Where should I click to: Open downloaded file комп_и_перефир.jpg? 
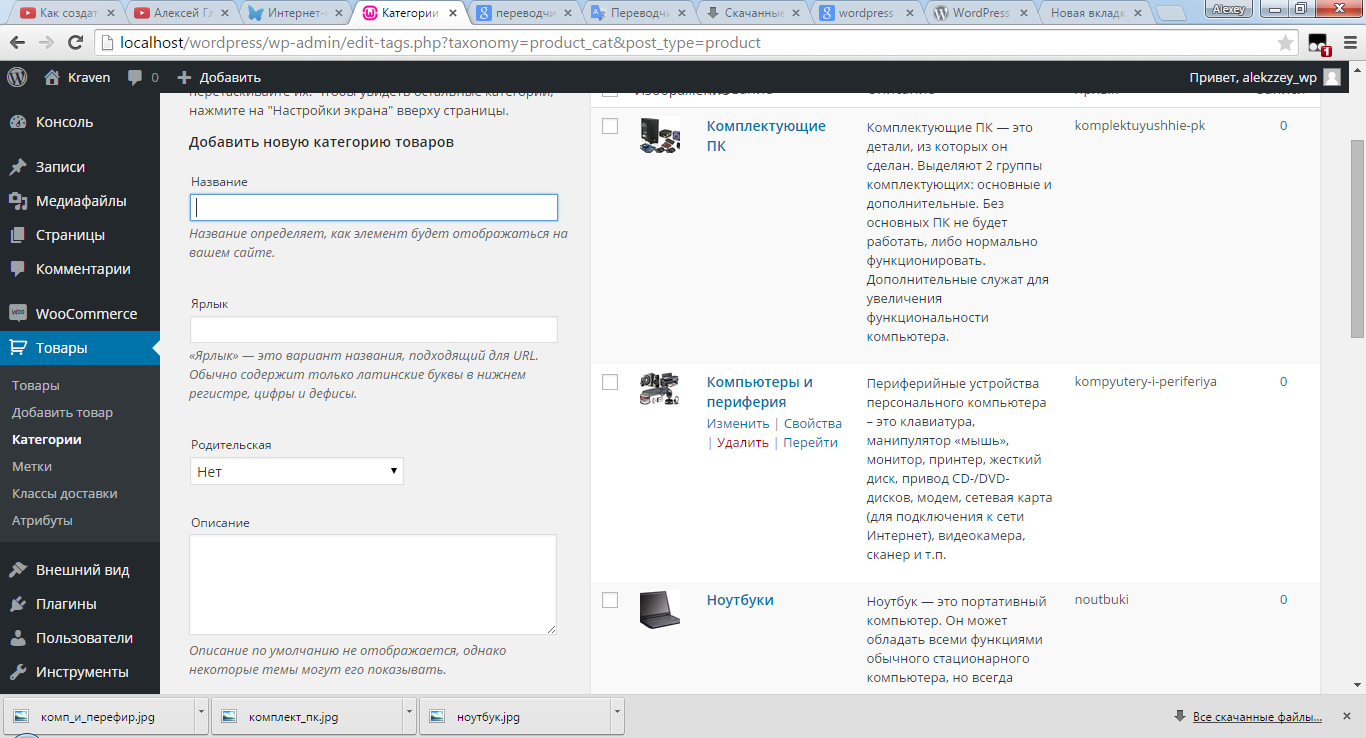click(x=98, y=717)
